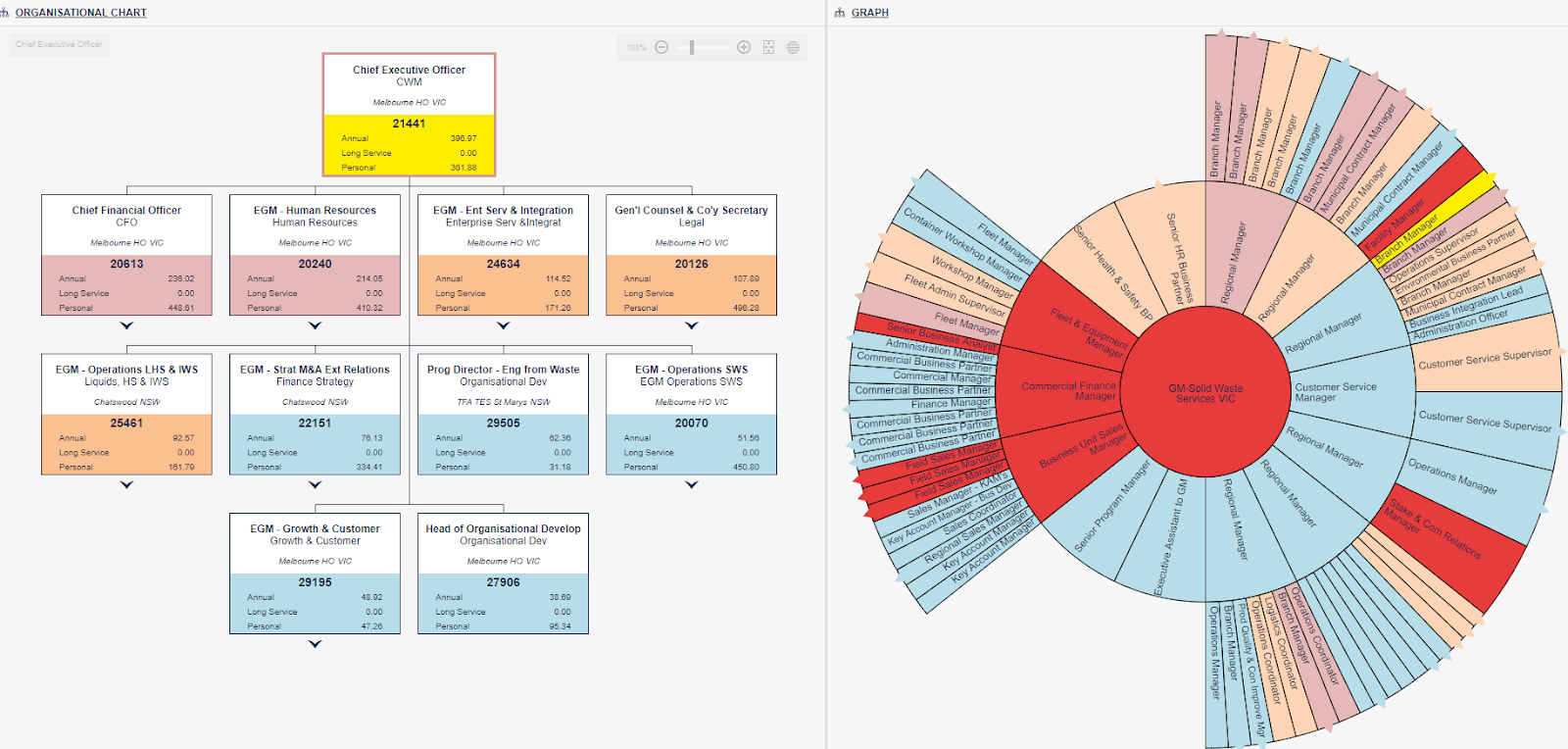Expand reports under EGM - Operations LHS & IWS
This screenshot has height=749, width=1568.
coord(126,484)
